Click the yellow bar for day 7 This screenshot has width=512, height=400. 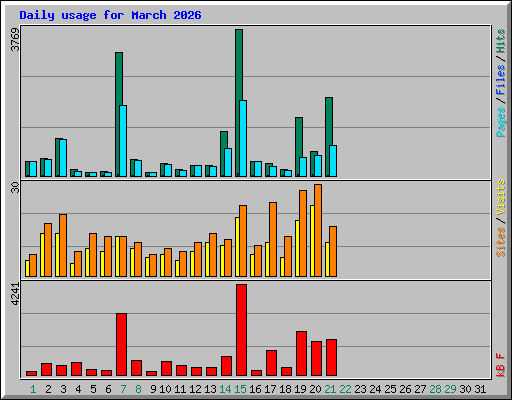(x=117, y=256)
